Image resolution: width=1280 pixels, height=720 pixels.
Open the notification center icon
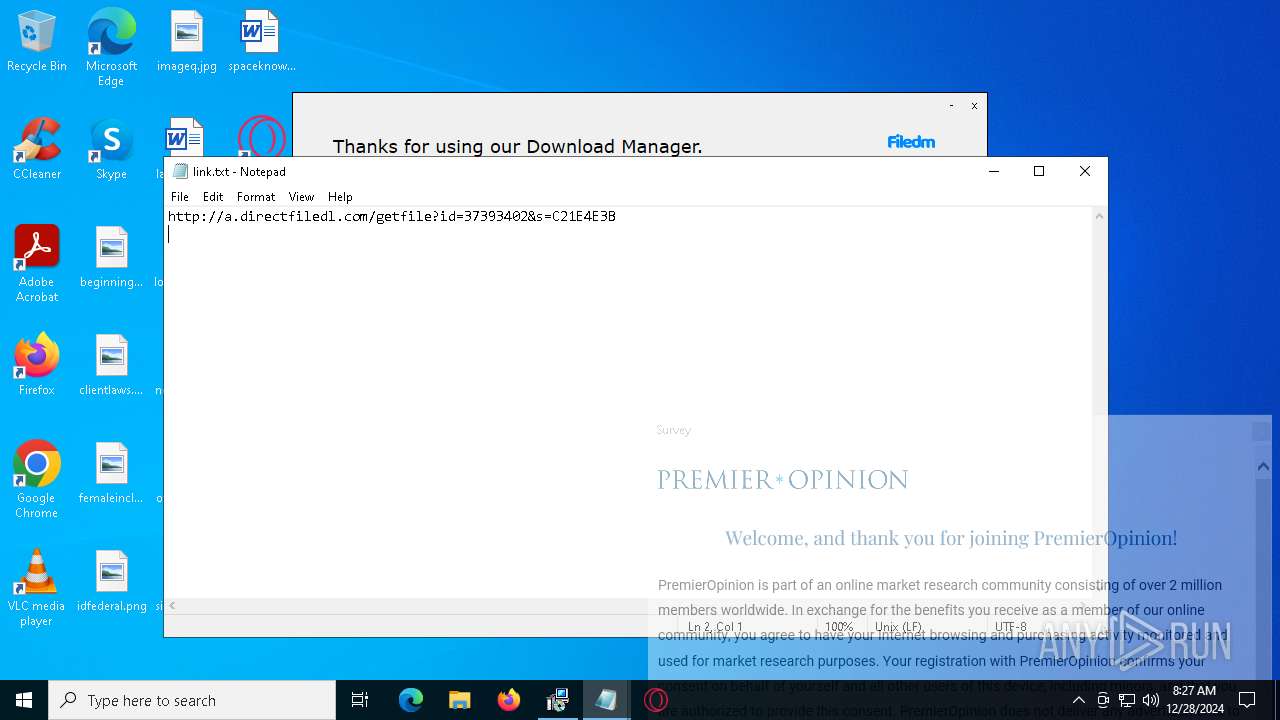1247,700
